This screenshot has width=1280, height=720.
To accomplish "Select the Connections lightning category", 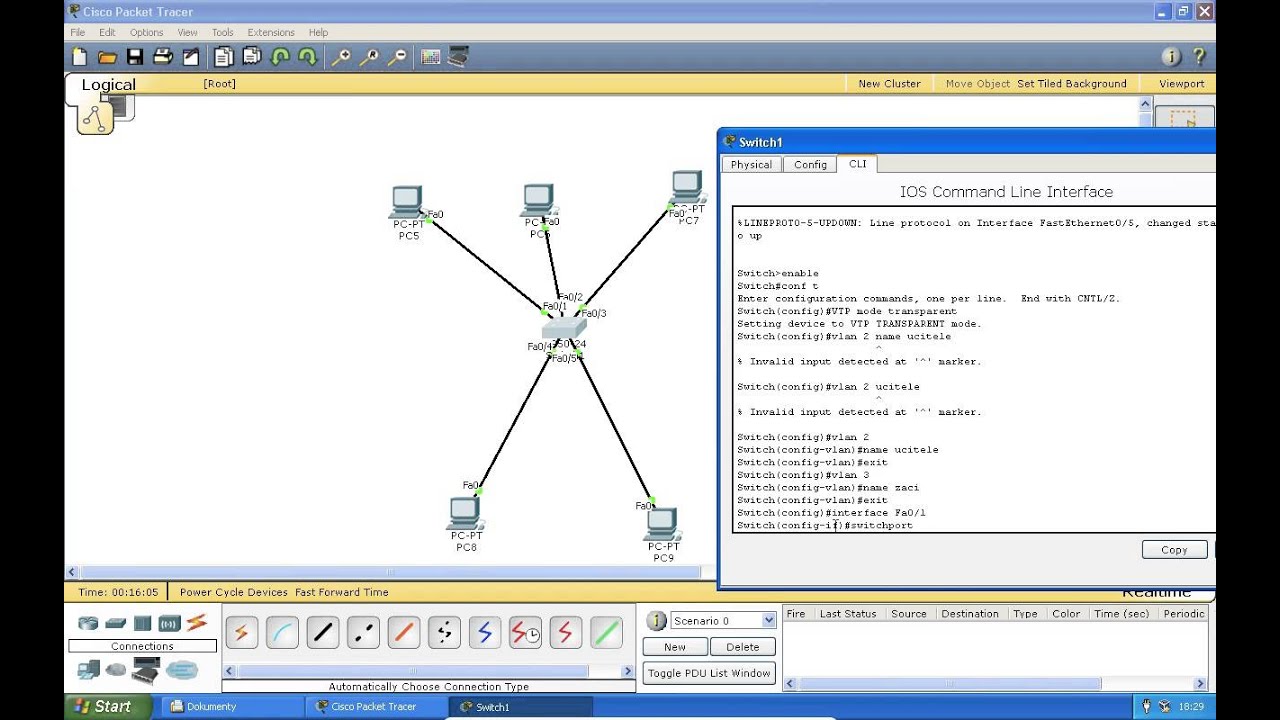I will point(196,622).
